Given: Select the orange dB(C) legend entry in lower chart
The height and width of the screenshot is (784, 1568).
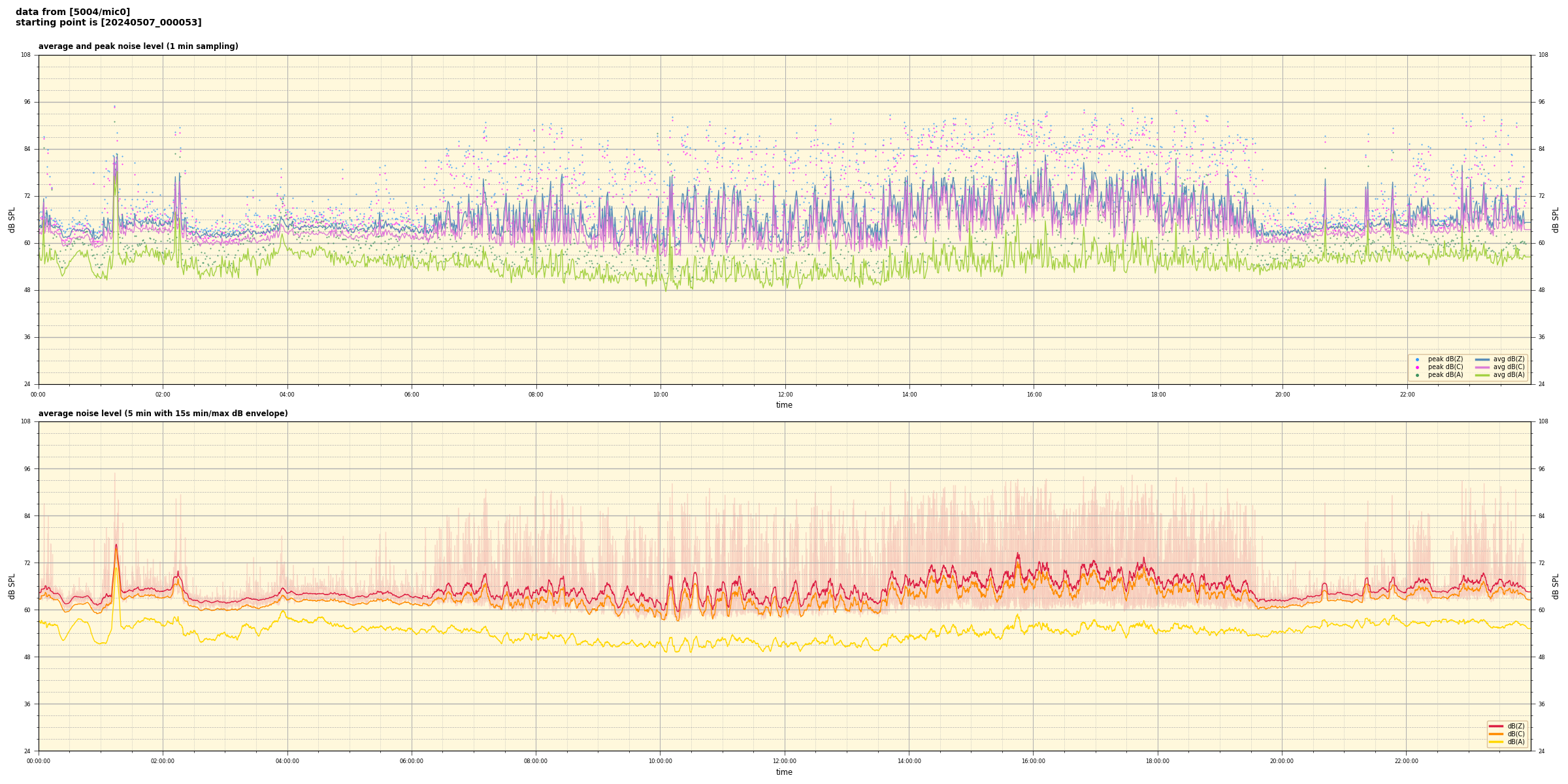Looking at the screenshot, I should (x=1497, y=734).
